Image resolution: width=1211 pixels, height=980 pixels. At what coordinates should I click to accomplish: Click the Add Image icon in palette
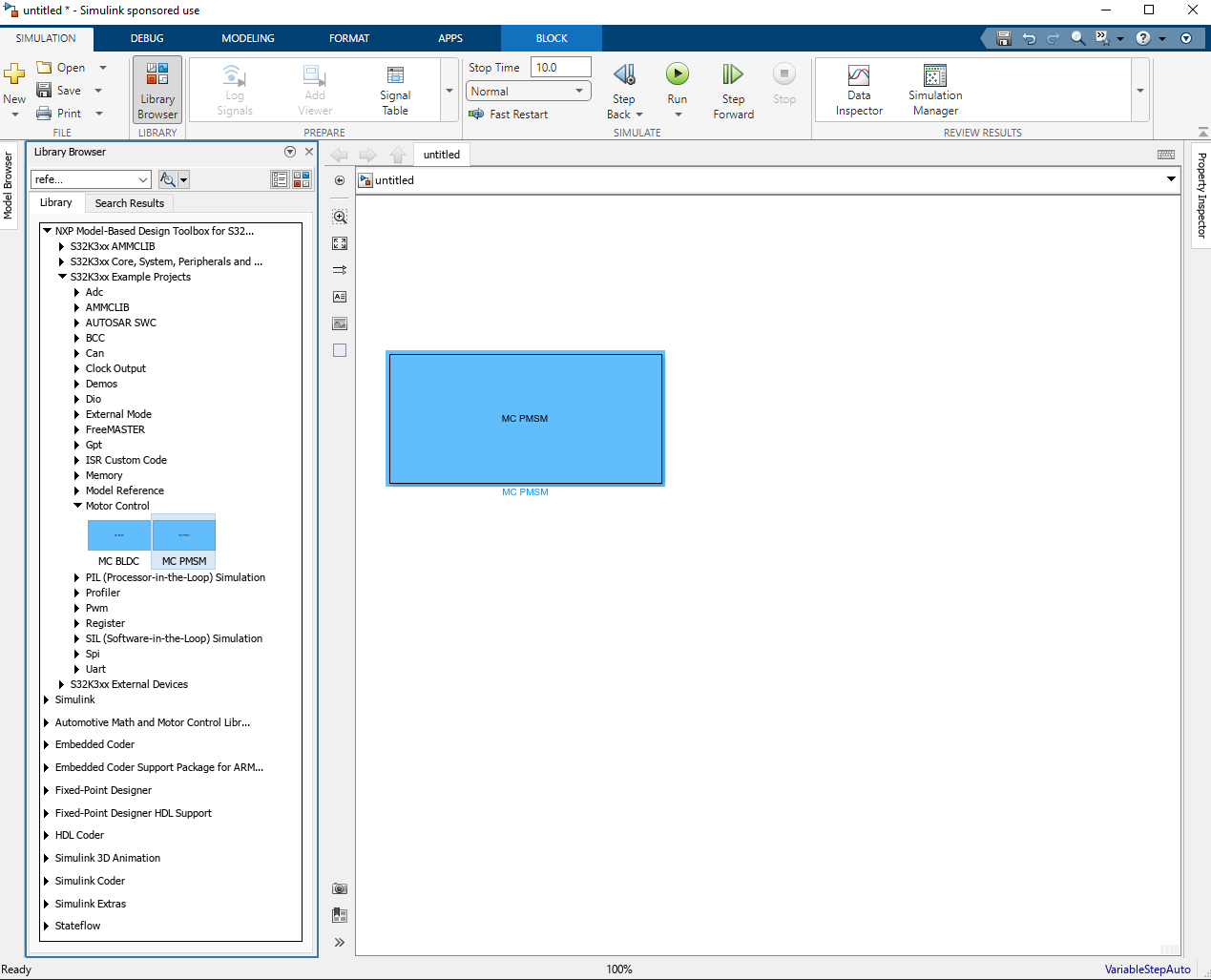coord(340,323)
